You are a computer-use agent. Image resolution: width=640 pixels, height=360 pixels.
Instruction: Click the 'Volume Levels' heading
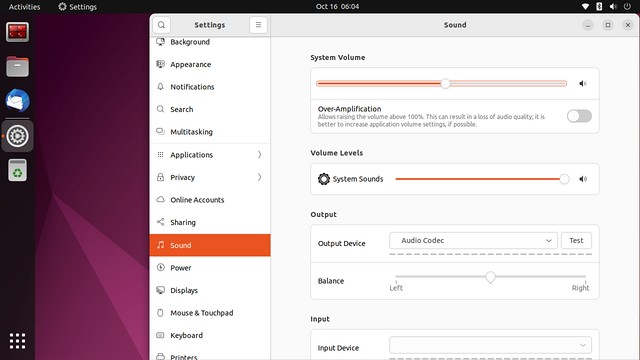[336, 153]
